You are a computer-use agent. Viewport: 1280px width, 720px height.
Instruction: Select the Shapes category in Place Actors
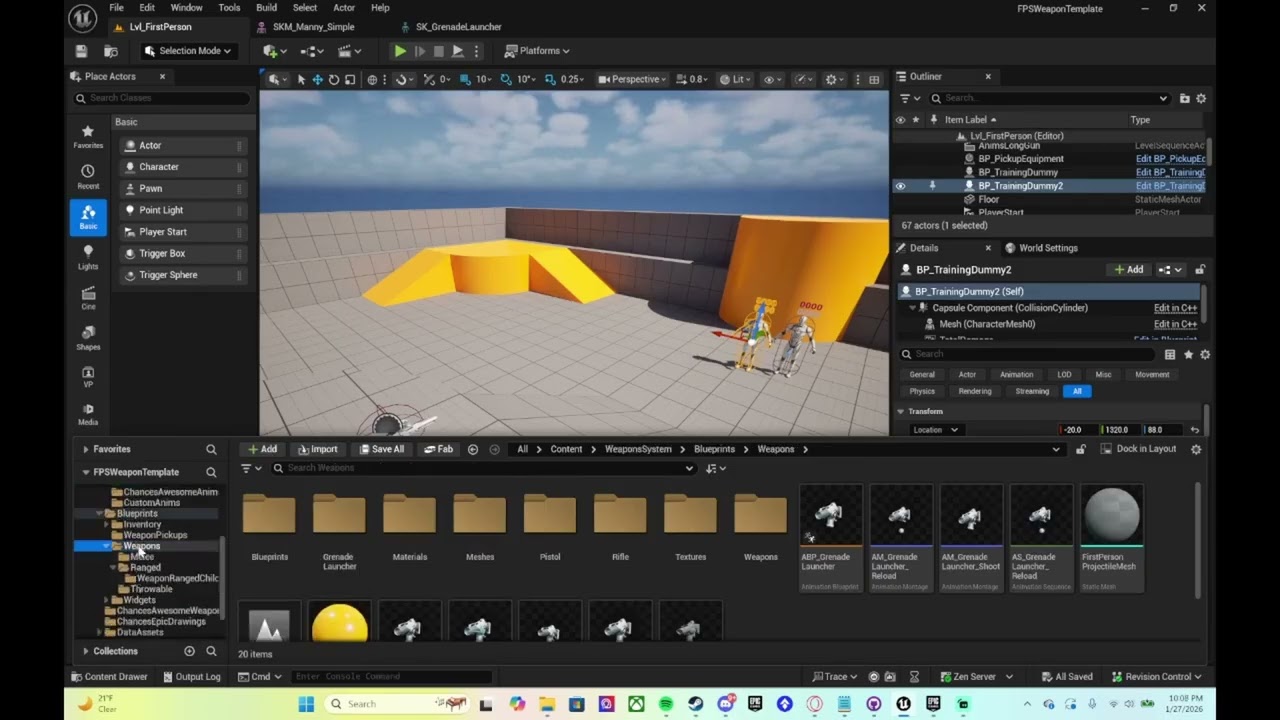pos(88,338)
